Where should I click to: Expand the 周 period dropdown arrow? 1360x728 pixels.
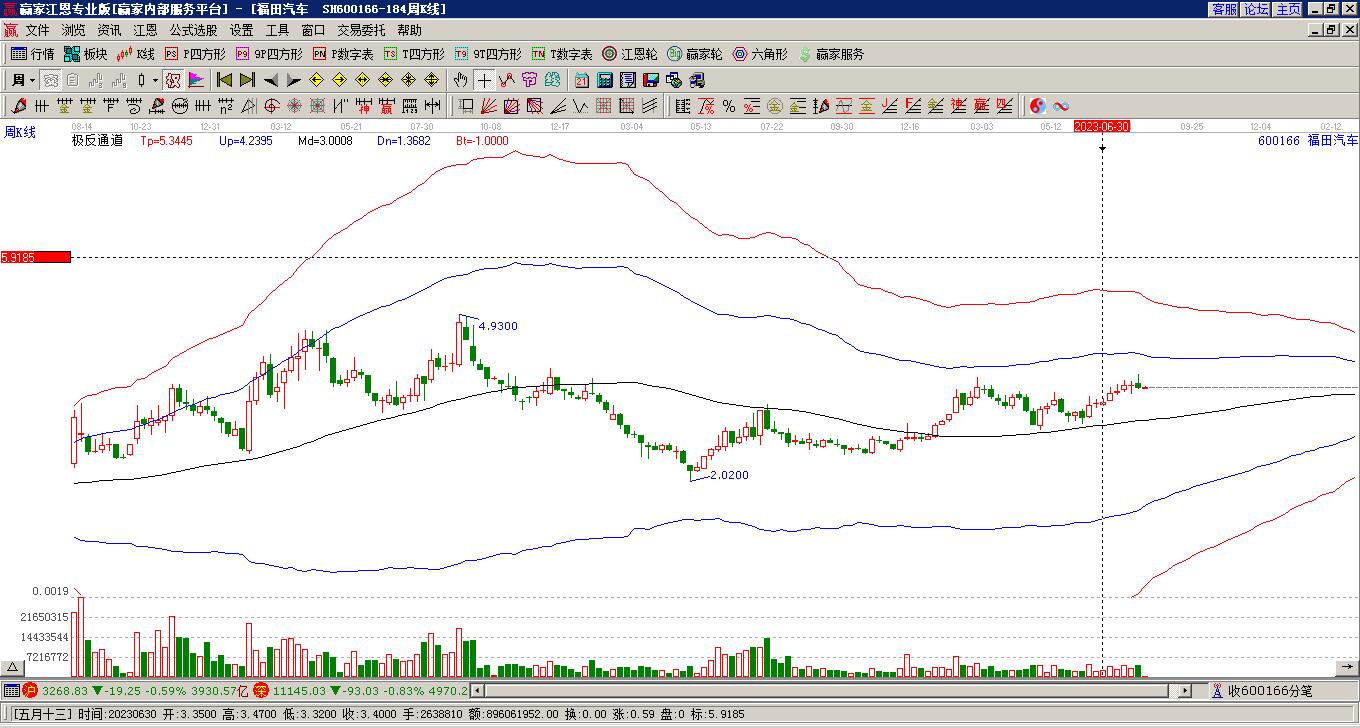pos(32,80)
